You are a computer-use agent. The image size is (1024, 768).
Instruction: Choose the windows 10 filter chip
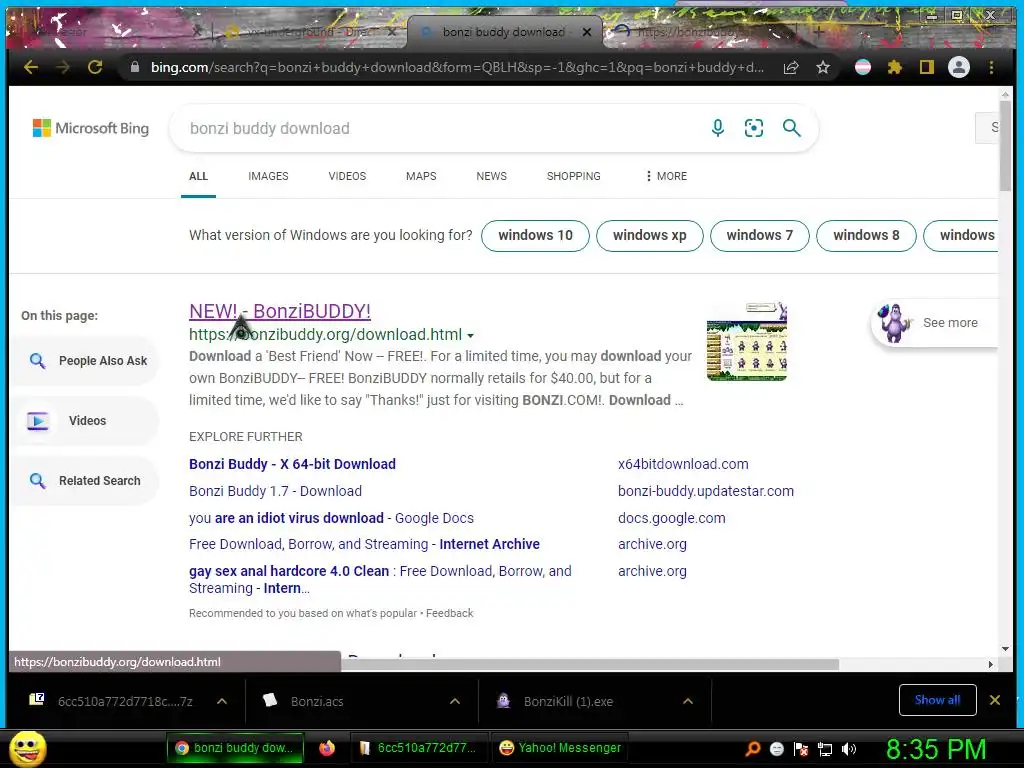[535, 235]
